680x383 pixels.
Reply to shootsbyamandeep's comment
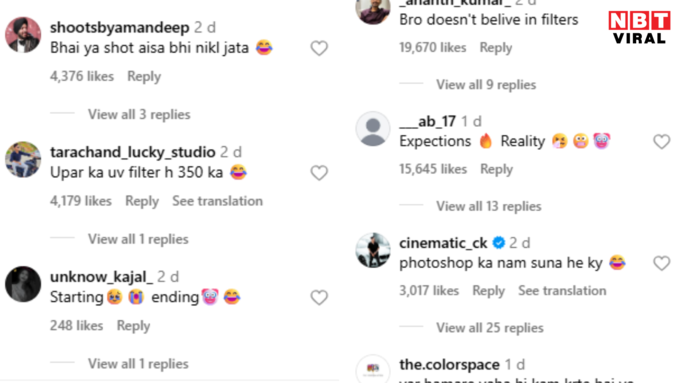pos(144,76)
